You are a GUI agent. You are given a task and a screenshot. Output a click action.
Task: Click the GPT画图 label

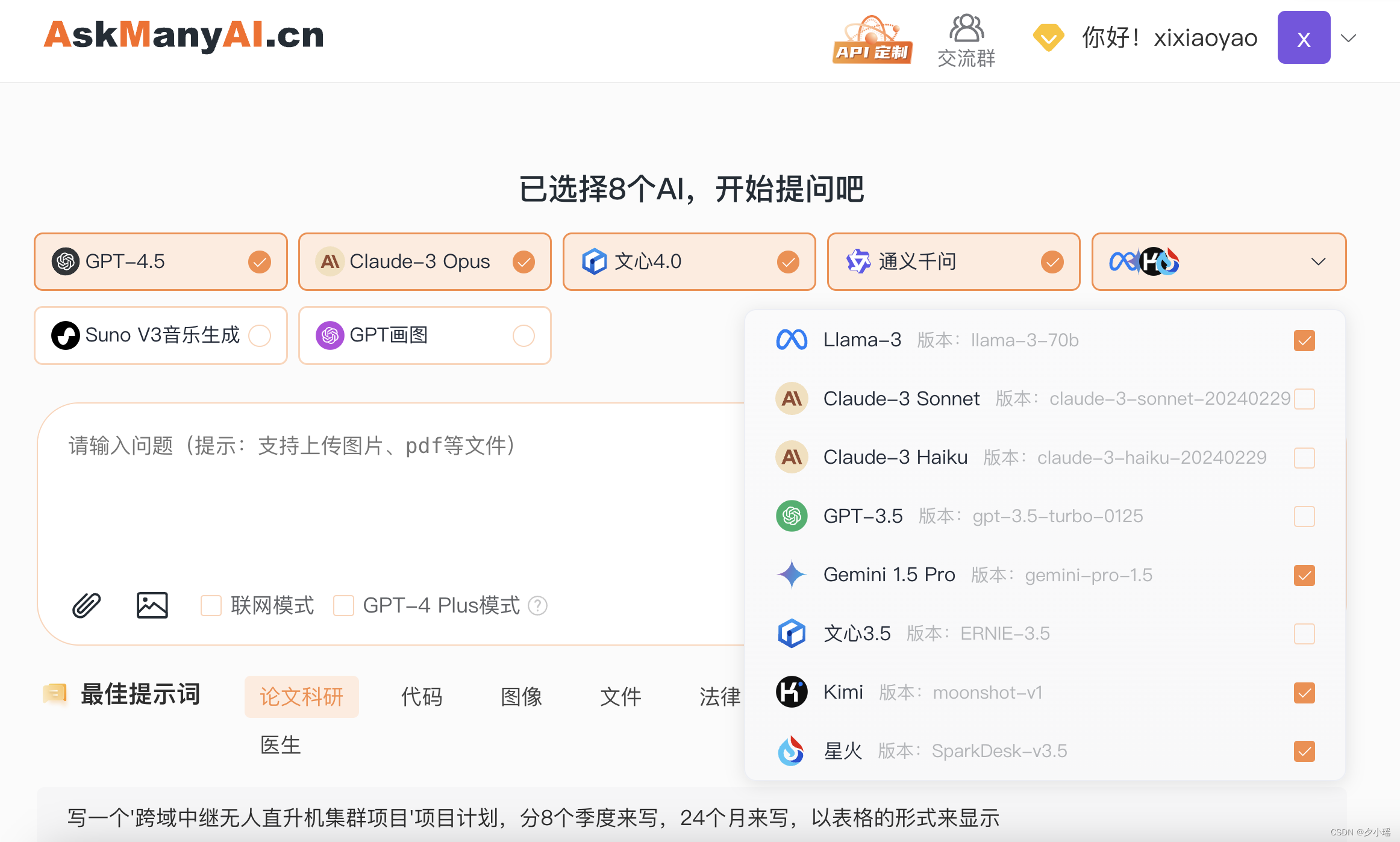[389, 335]
